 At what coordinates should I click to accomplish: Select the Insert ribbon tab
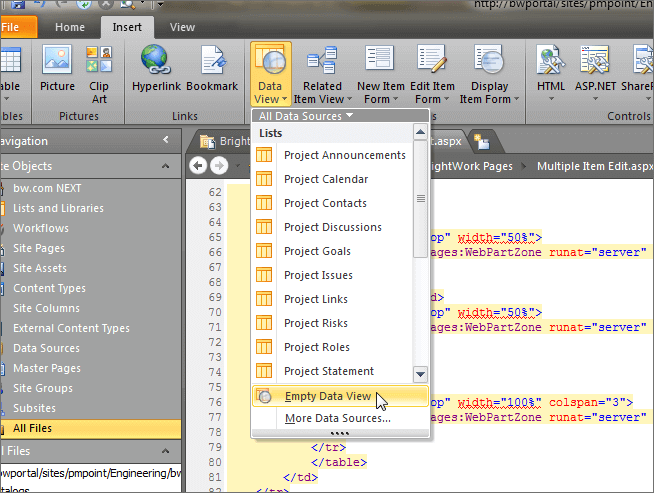coord(127,27)
